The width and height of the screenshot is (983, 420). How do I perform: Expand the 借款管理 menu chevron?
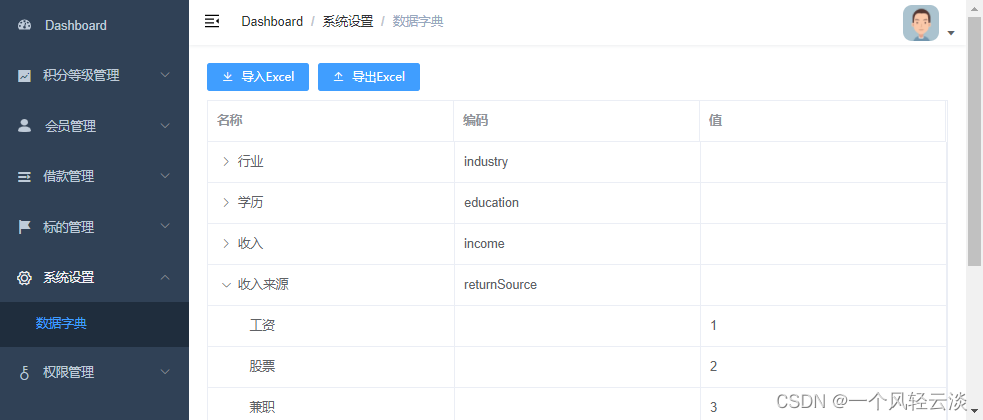pos(166,176)
